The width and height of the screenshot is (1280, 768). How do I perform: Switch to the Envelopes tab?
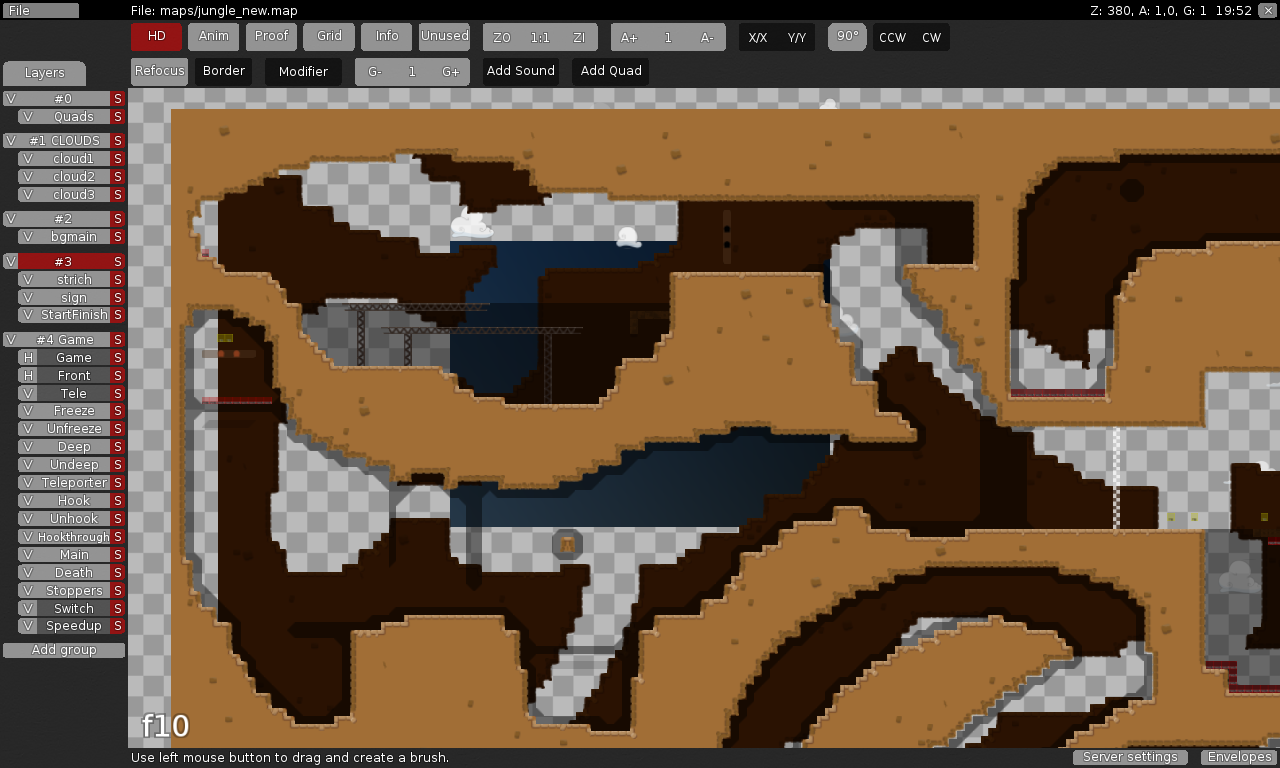pos(1238,757)
